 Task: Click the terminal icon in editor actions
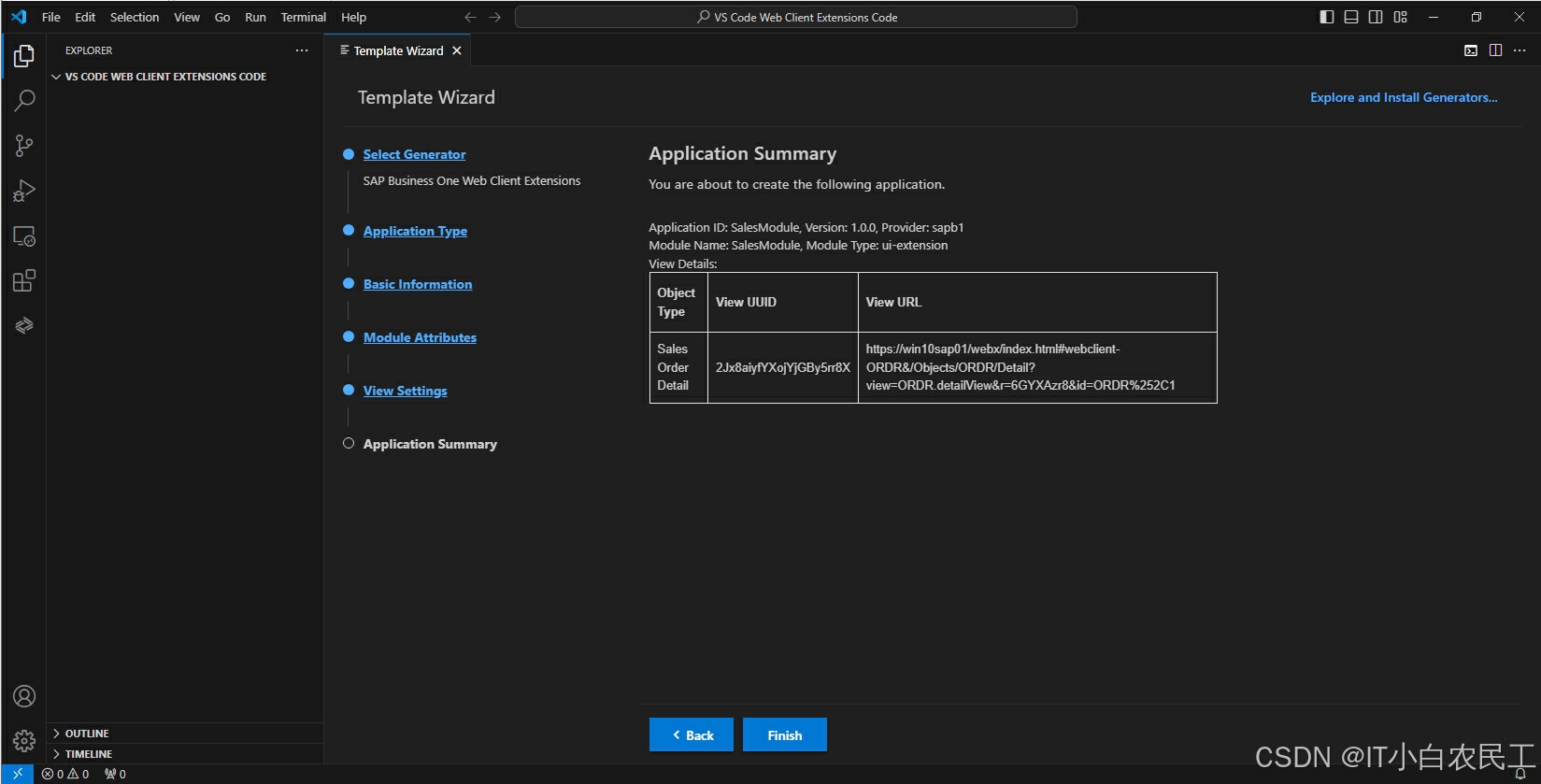pyautogui.click(x=1471, y=50)
